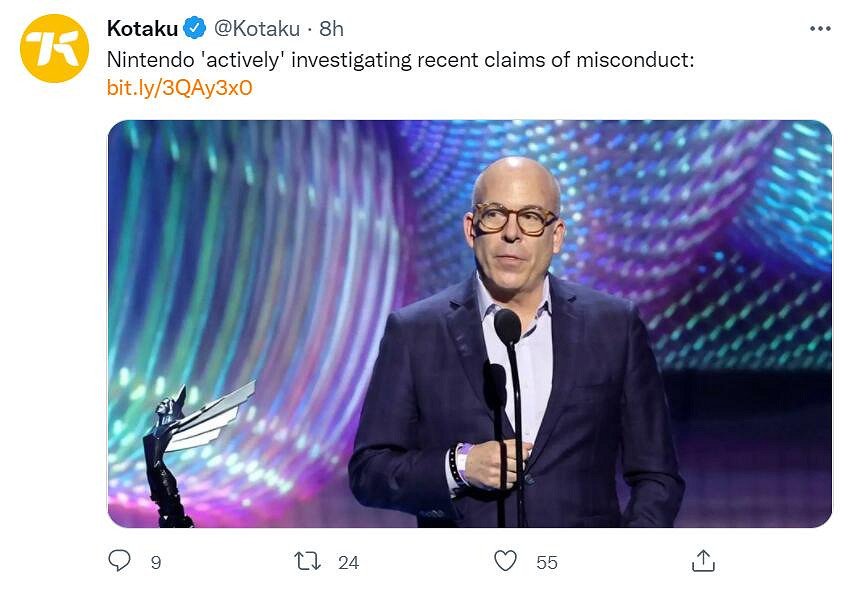Click the @Kotaku handle

pyautogui.click(x=257, y=30)
